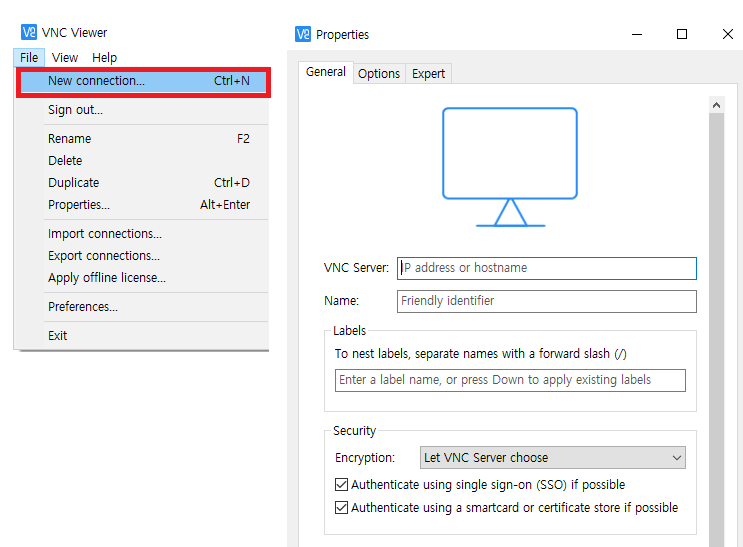The width and height of the screenshot is (743, 547).
Task: Select Sign out... menu entry
Action: pos(144,110)
